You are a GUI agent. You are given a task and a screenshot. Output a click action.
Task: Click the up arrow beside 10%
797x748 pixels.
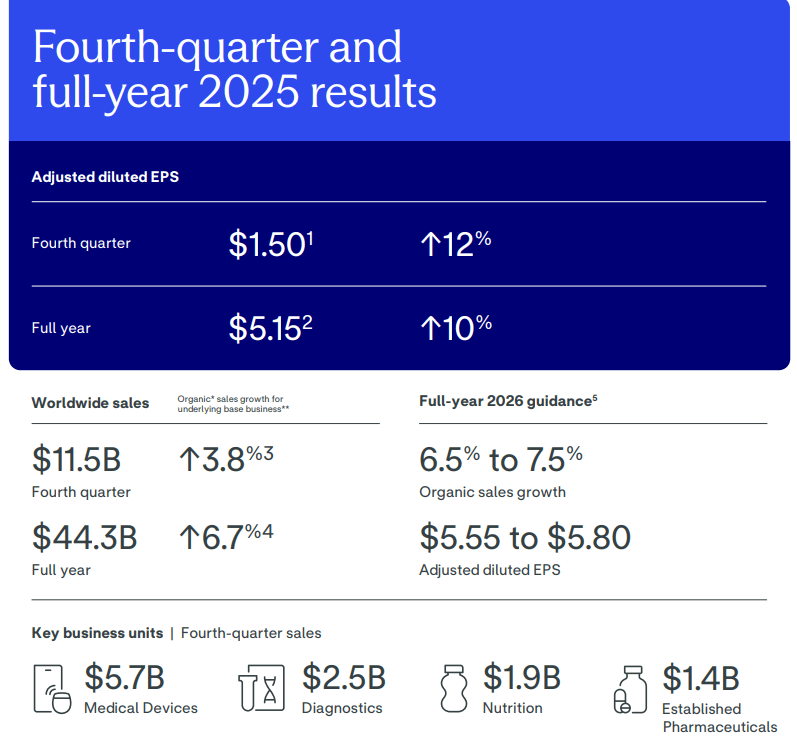pos(430,328)
